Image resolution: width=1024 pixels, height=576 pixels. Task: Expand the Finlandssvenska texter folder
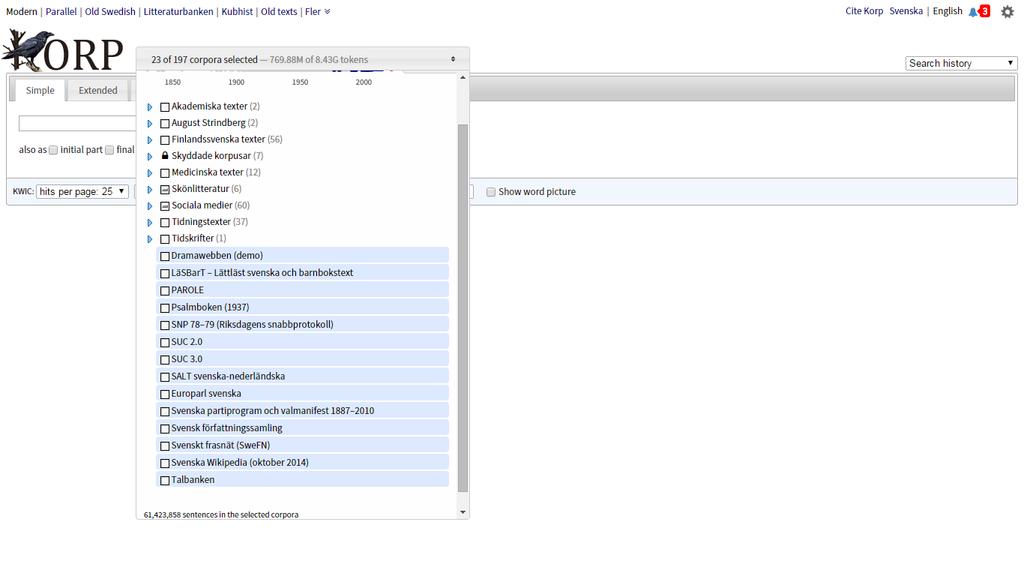[150, 140]
